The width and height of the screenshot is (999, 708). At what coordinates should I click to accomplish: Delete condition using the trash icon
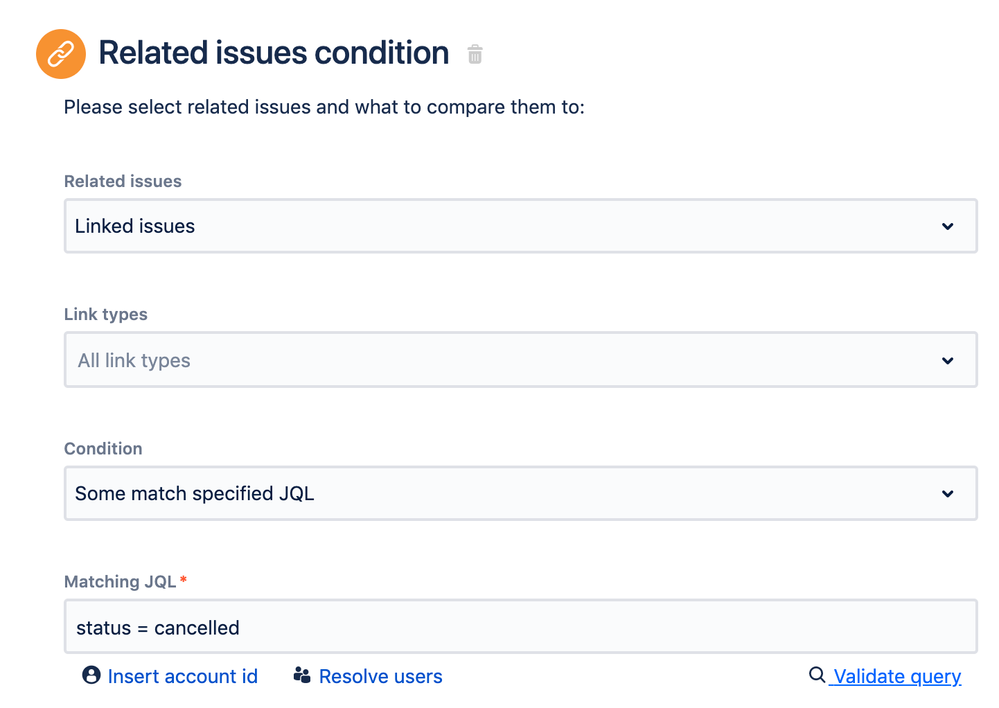[x=475, y=54]
